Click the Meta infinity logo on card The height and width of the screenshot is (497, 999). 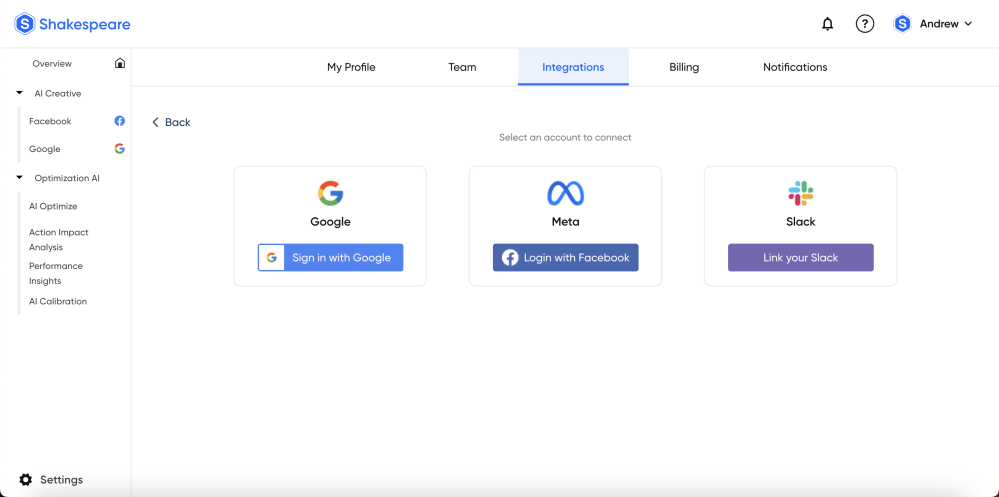pyautogui.click(x=565, y=194)
